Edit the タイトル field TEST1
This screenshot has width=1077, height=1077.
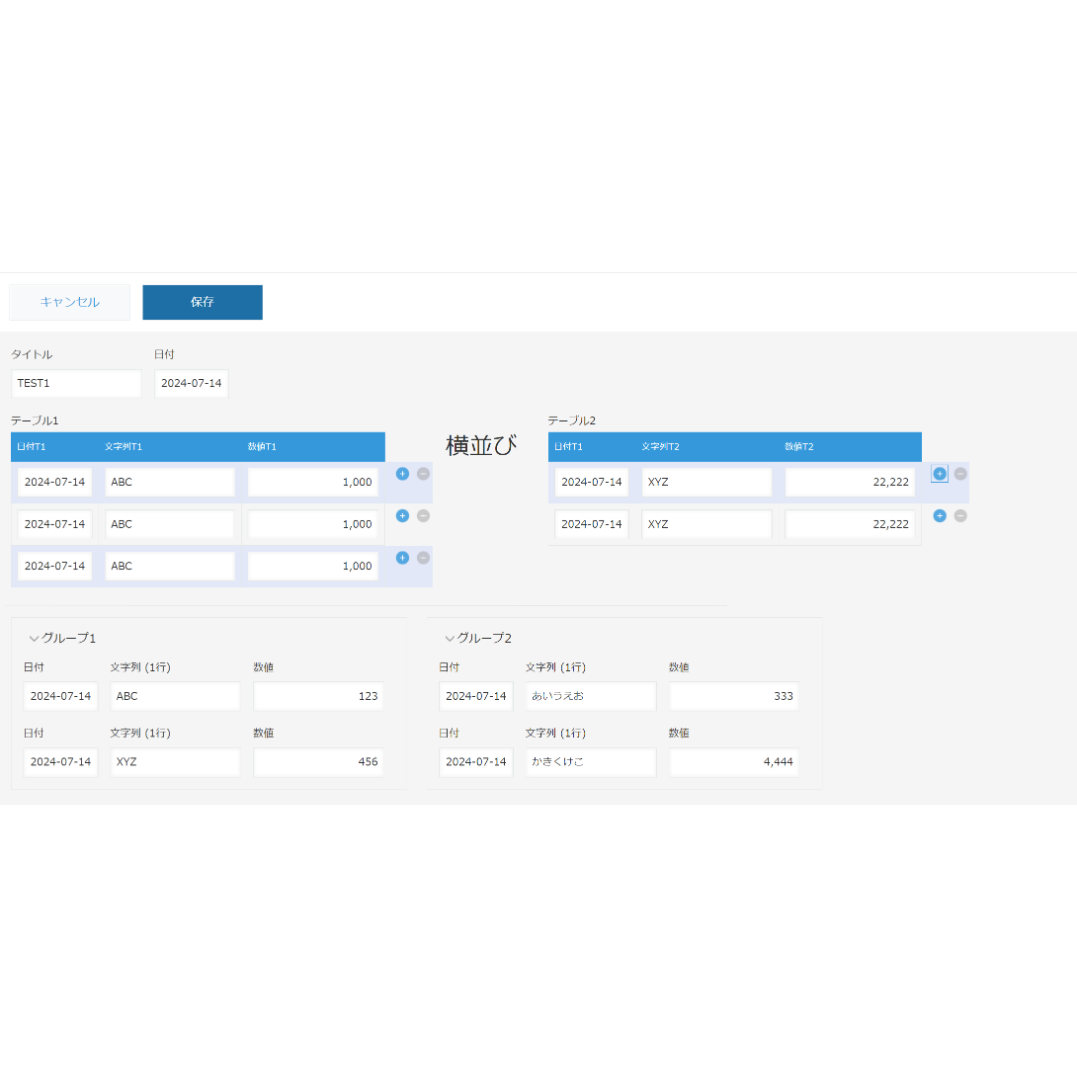pyautogui.click(x=76, y=383)
